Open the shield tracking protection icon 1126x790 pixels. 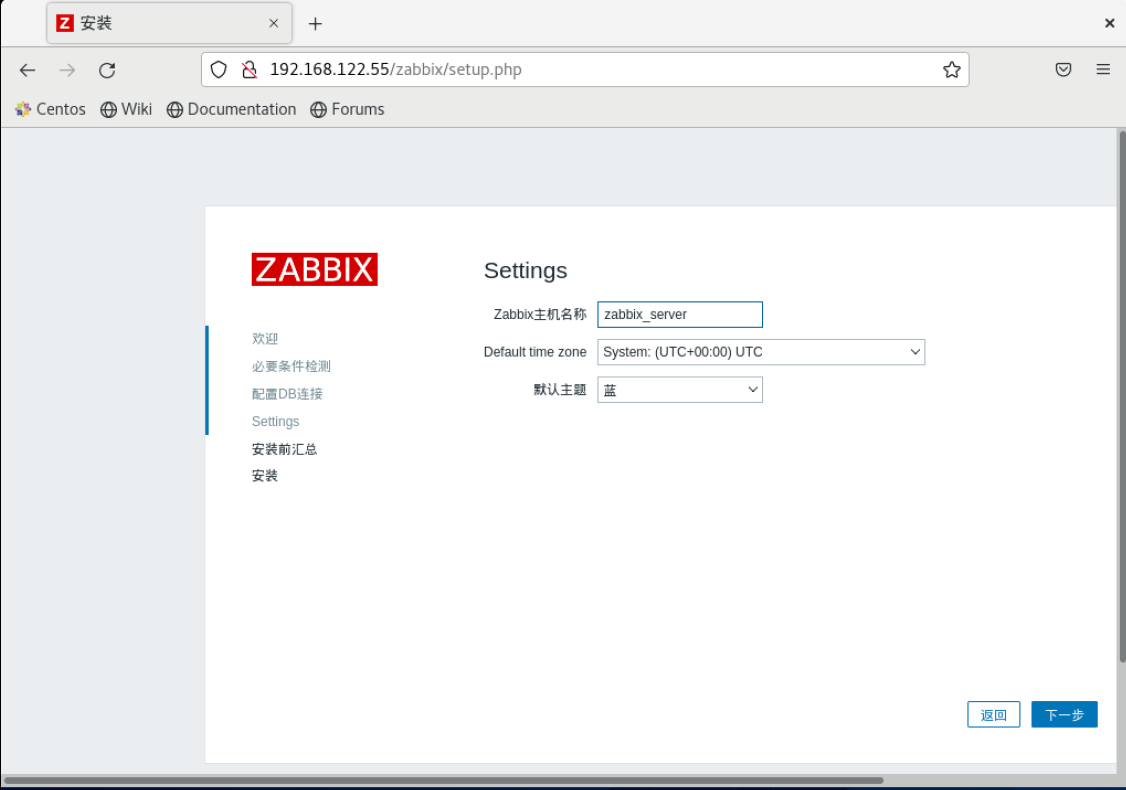(x=219, y=70)
